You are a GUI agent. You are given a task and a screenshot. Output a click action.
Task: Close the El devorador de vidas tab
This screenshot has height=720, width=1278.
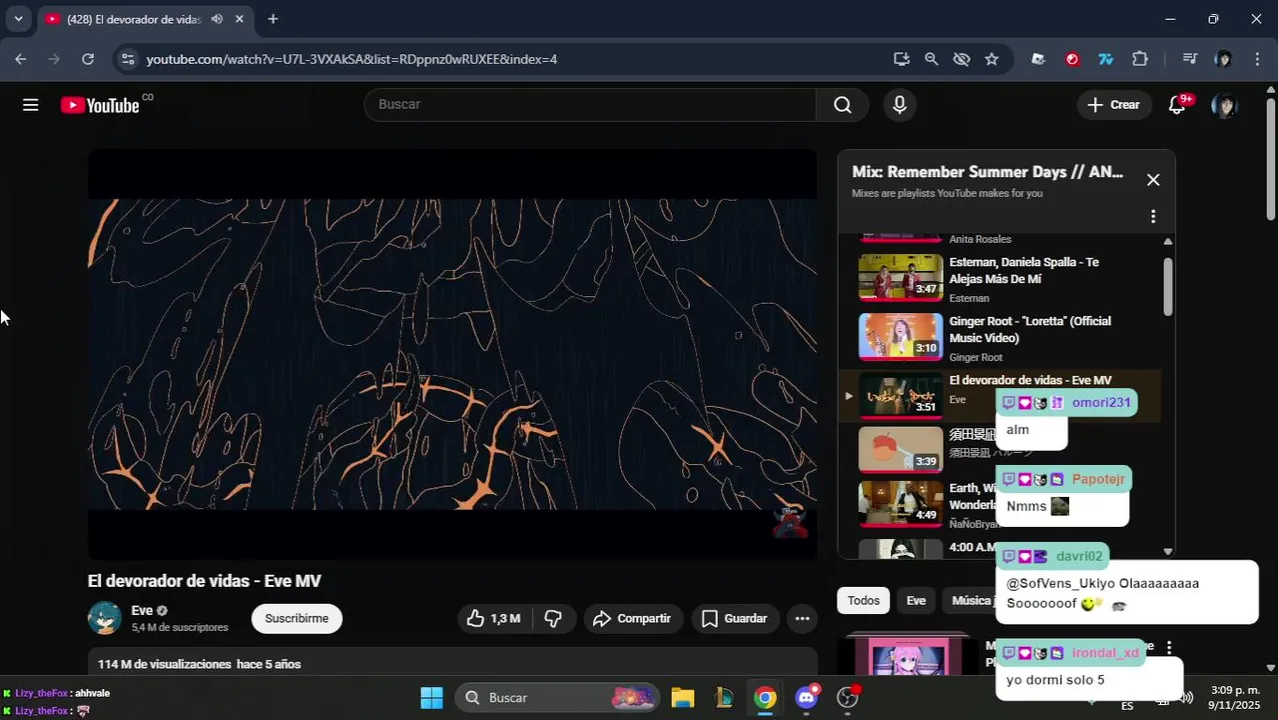click(240, 19)
